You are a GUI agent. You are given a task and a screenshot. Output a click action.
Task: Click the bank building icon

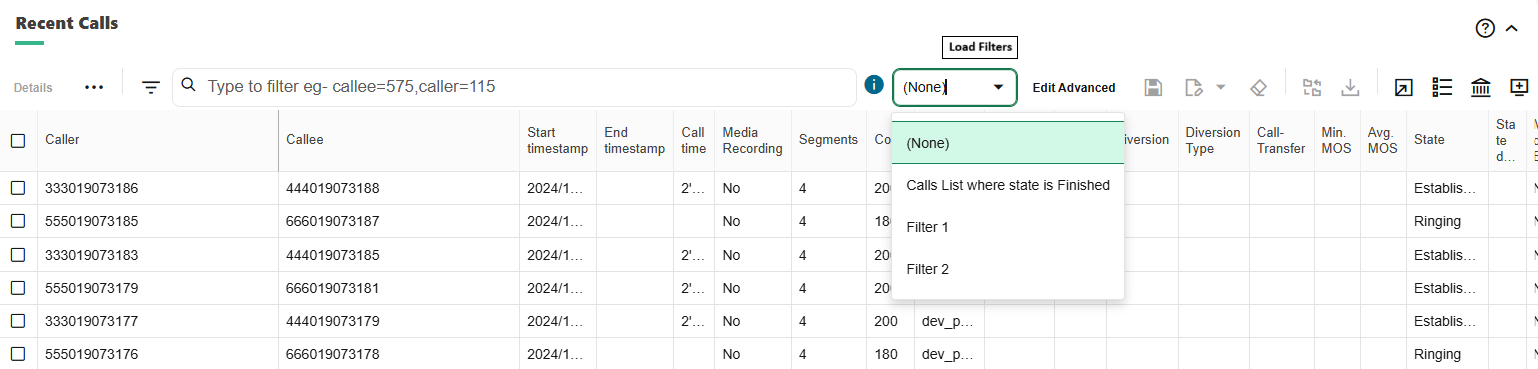[x=1481, y=87]
